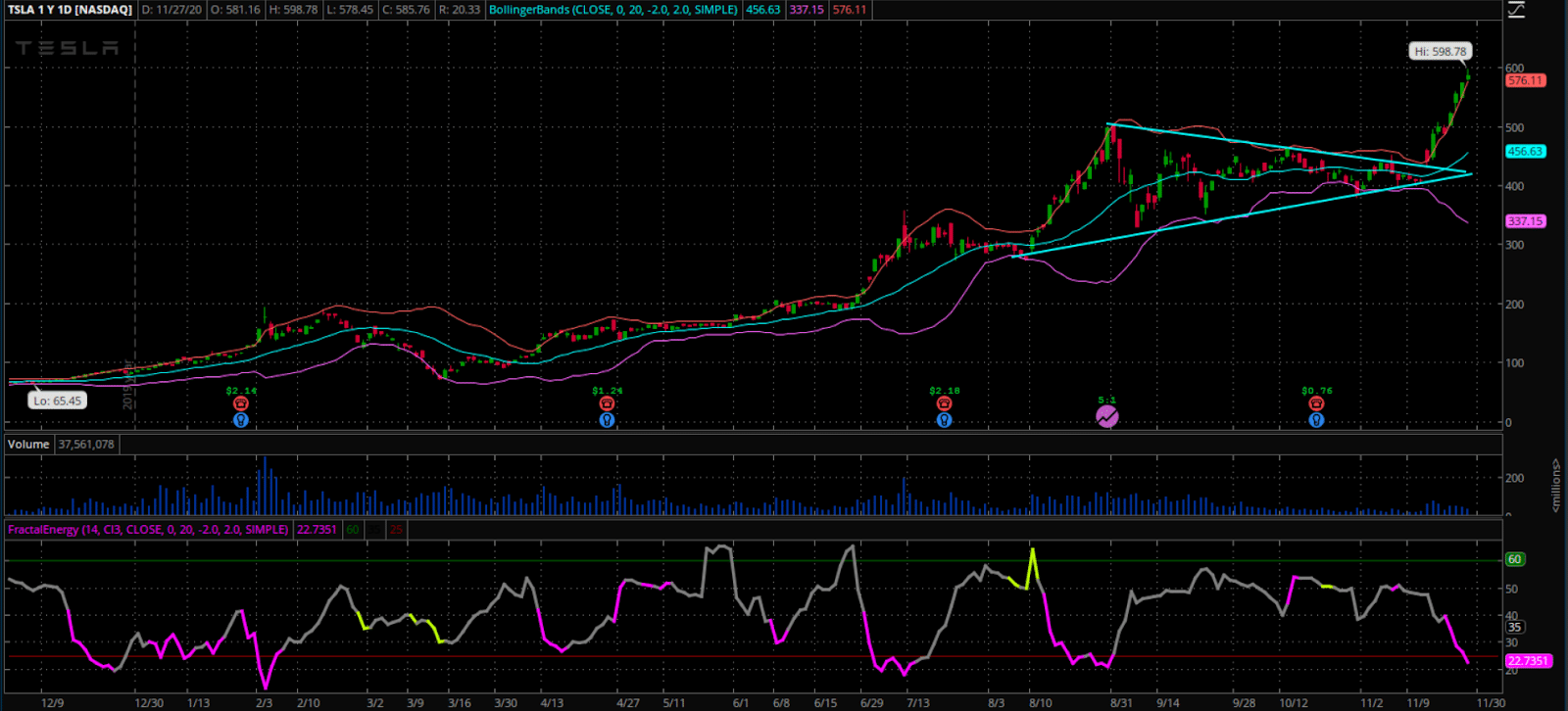This screenshot has width=1568, height=711.
Task: Click the earnings phone icon labeled $1.24
Action: (607, 403)
